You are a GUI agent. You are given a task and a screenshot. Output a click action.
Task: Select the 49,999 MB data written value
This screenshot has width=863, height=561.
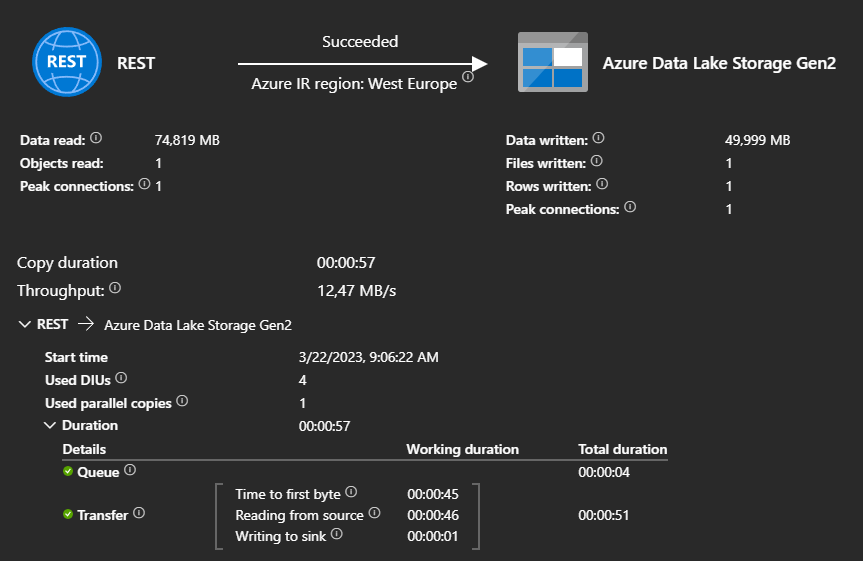pyautogui.click(x=757, y=140)
